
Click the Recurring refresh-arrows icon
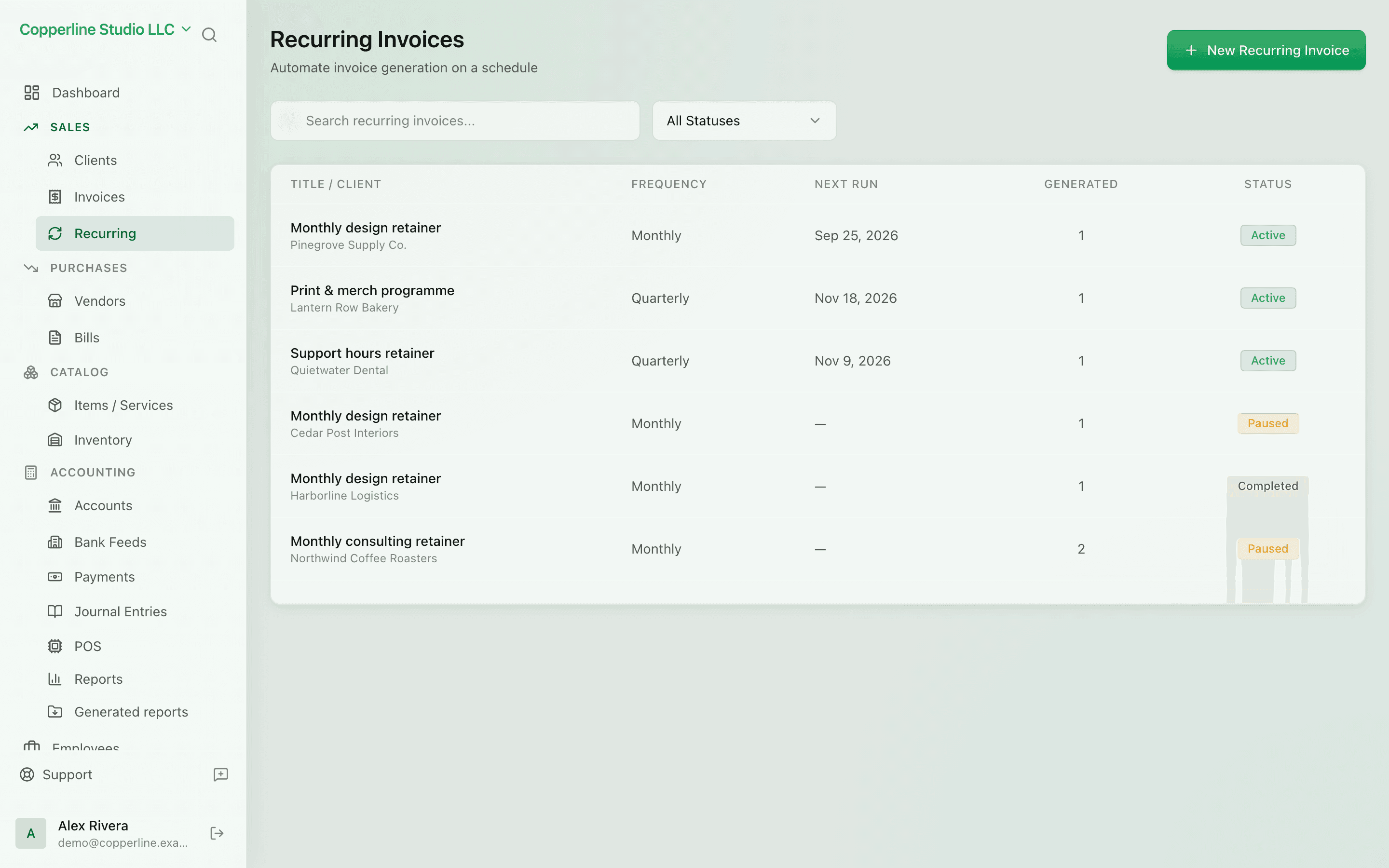pos(55,234)
